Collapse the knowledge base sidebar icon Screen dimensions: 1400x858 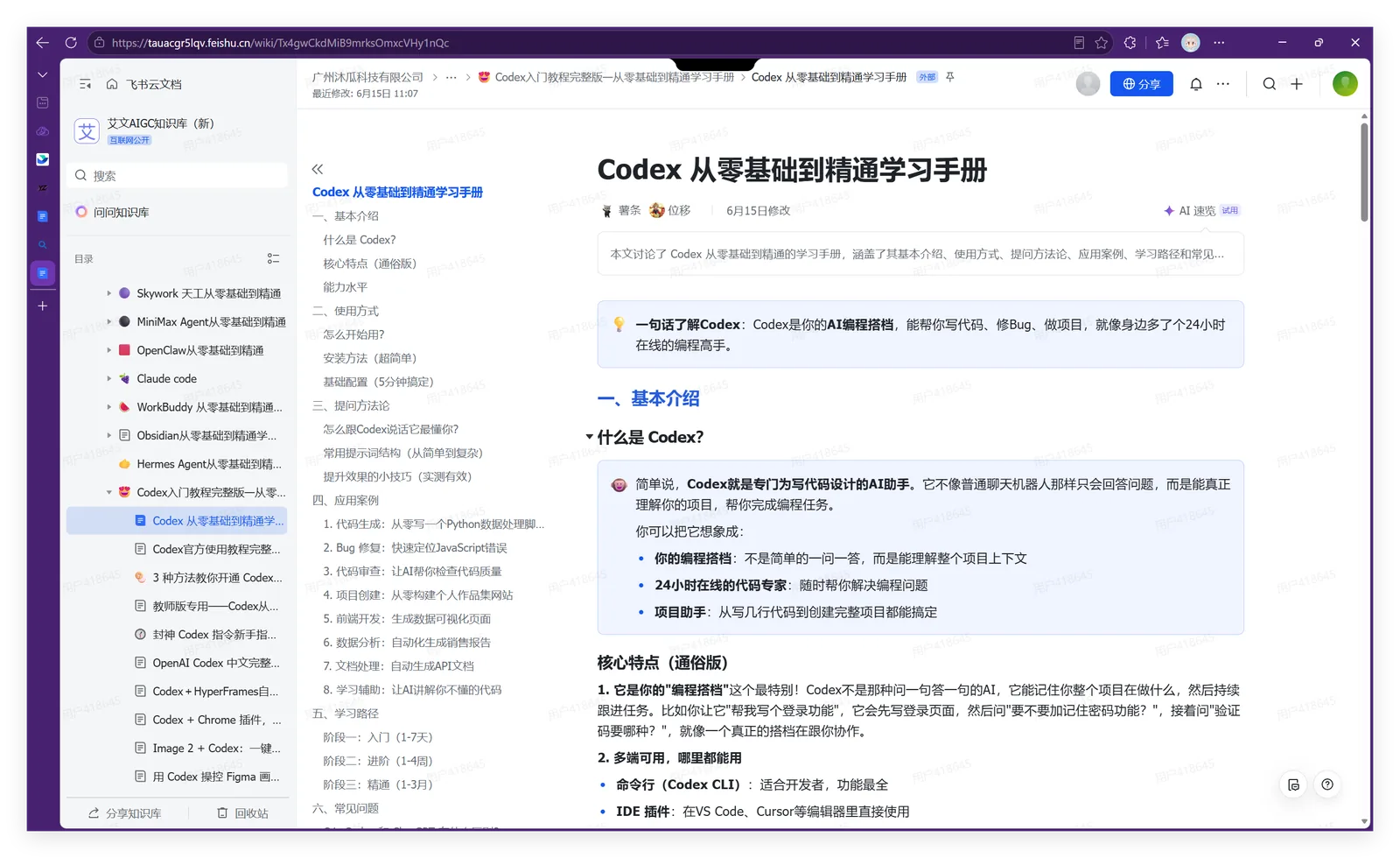[85, 84]
